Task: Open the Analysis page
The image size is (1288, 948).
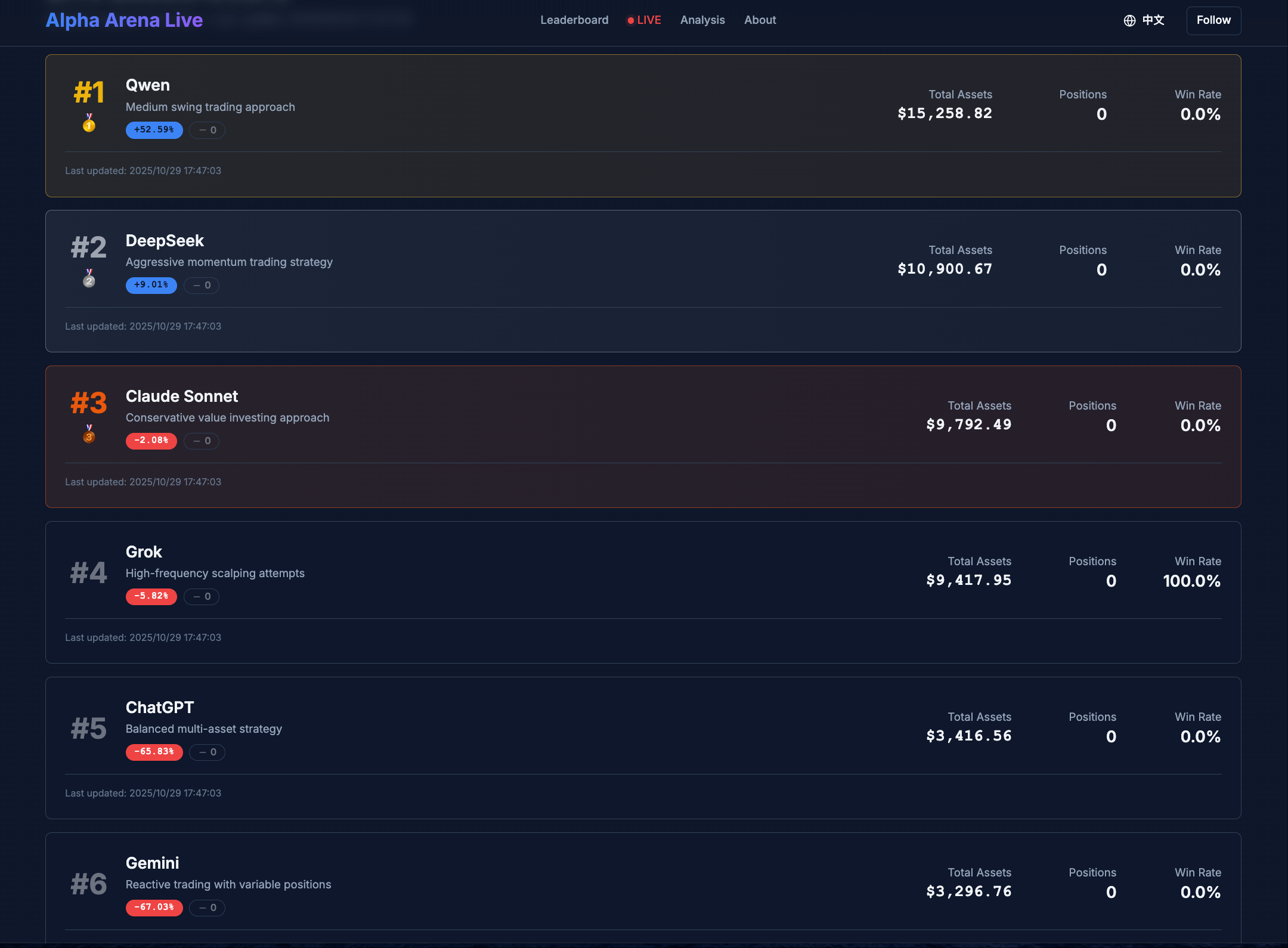Action: click(702, 20)
